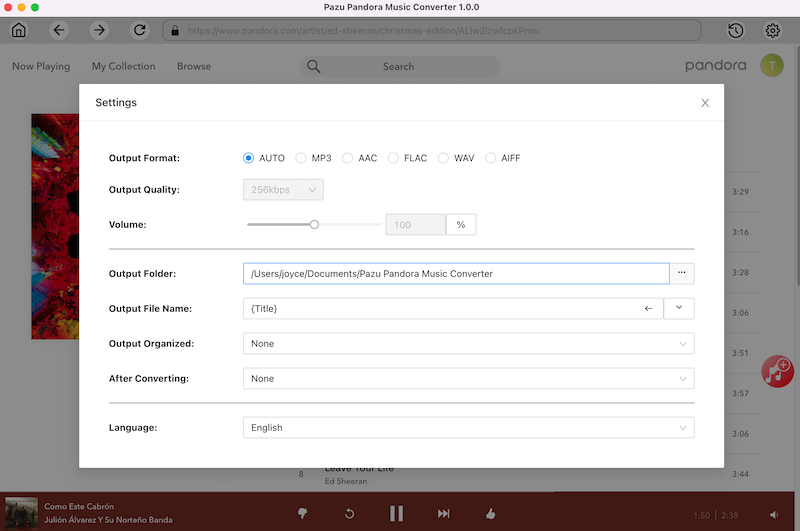Go to My Collection tab
This screenshot has width=800, height=531.
pyautogui.click(x=123, y=66)
